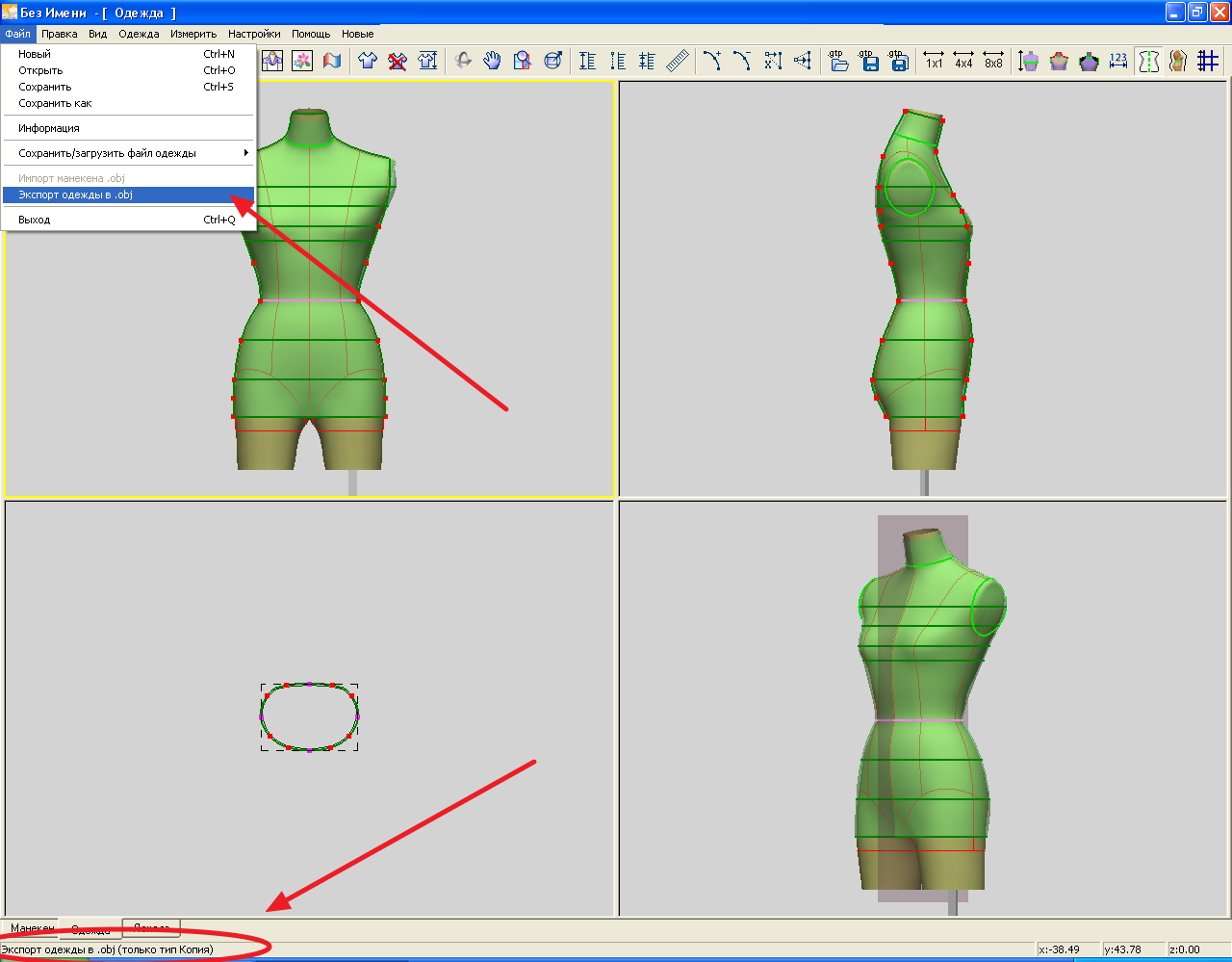This screenshot has width=1232, height=962.
Task: Click the ruler measurement tool icon
Action: click(678, 61)
